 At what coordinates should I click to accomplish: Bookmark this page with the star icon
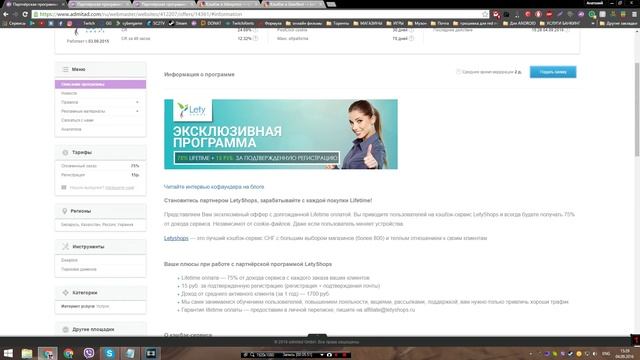(485, 14)
